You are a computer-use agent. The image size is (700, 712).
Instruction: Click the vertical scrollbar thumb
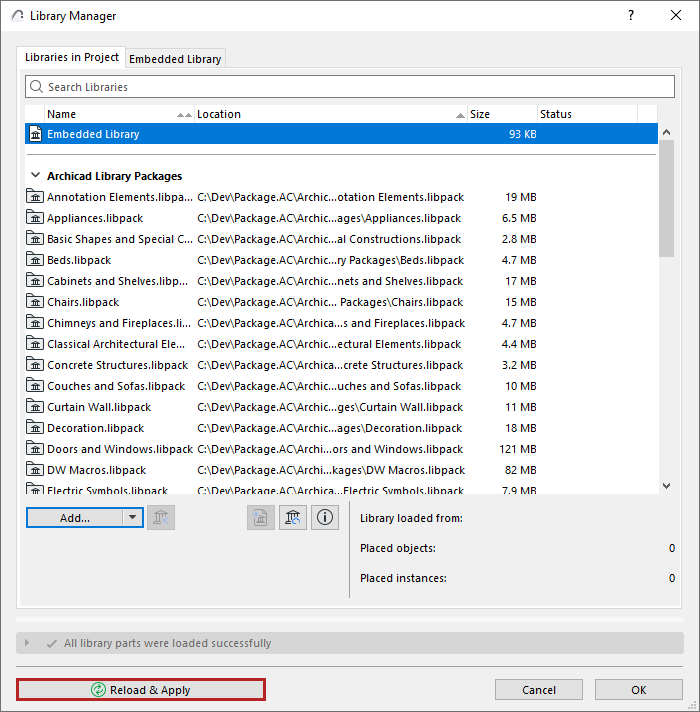point(666,198)
